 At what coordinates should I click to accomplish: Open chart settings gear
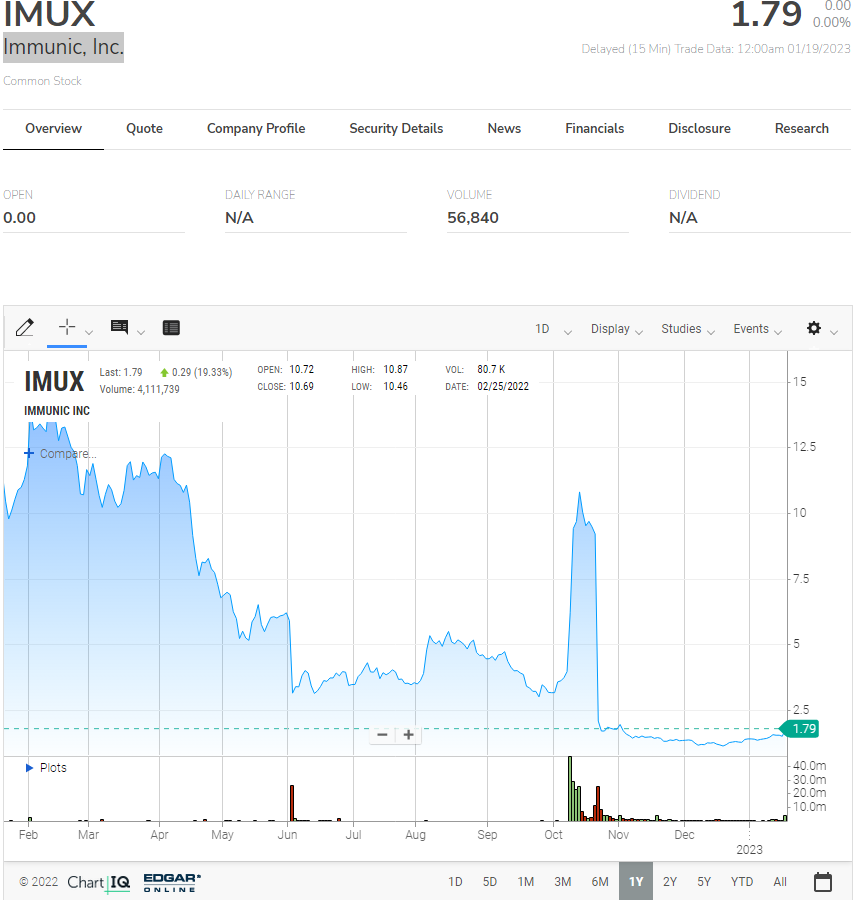(814, 328)
